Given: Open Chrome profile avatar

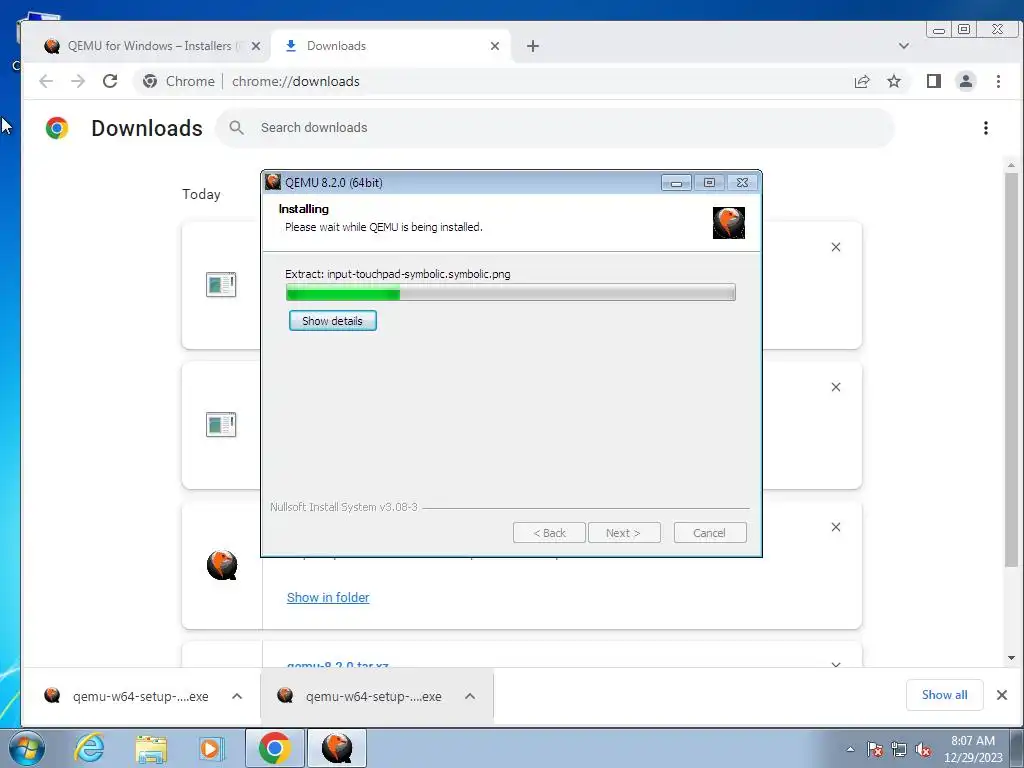Looking at the screenshot, I should point(965,81).
